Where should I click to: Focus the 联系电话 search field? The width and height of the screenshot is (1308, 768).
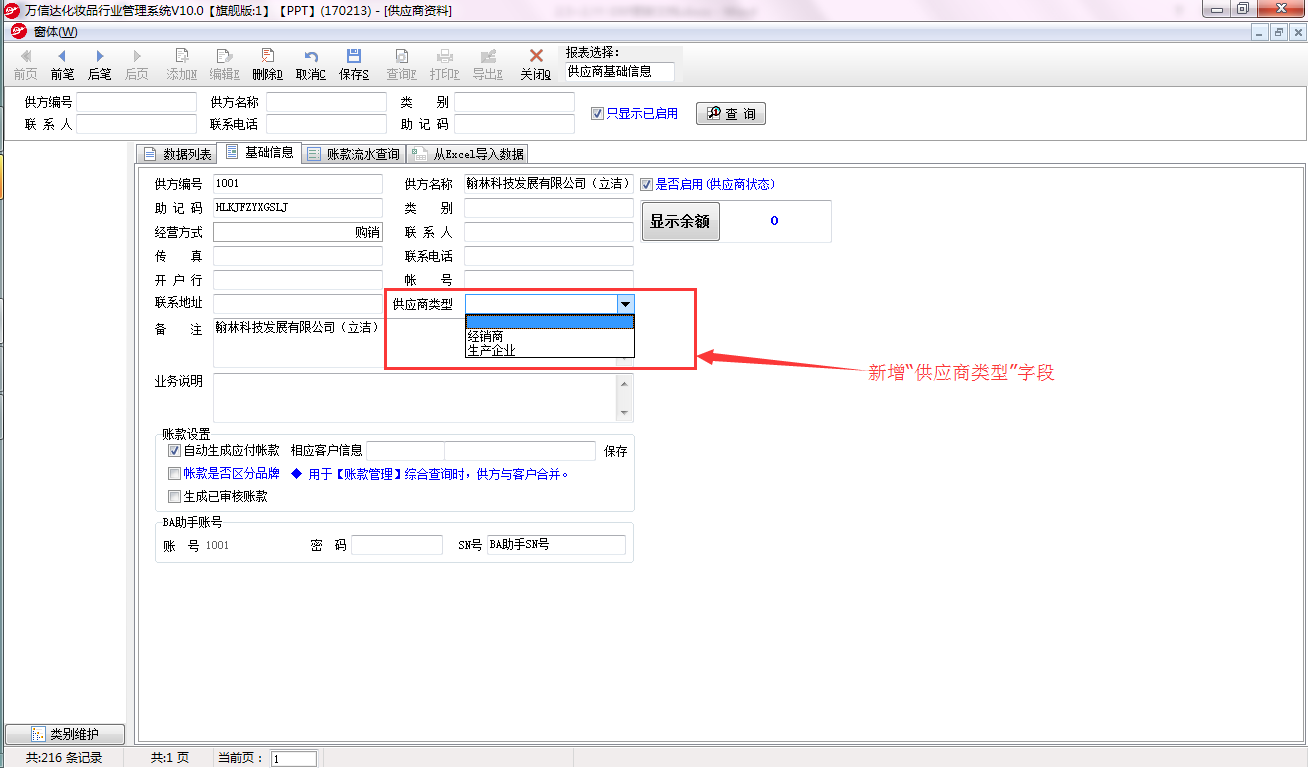point(326,124)
